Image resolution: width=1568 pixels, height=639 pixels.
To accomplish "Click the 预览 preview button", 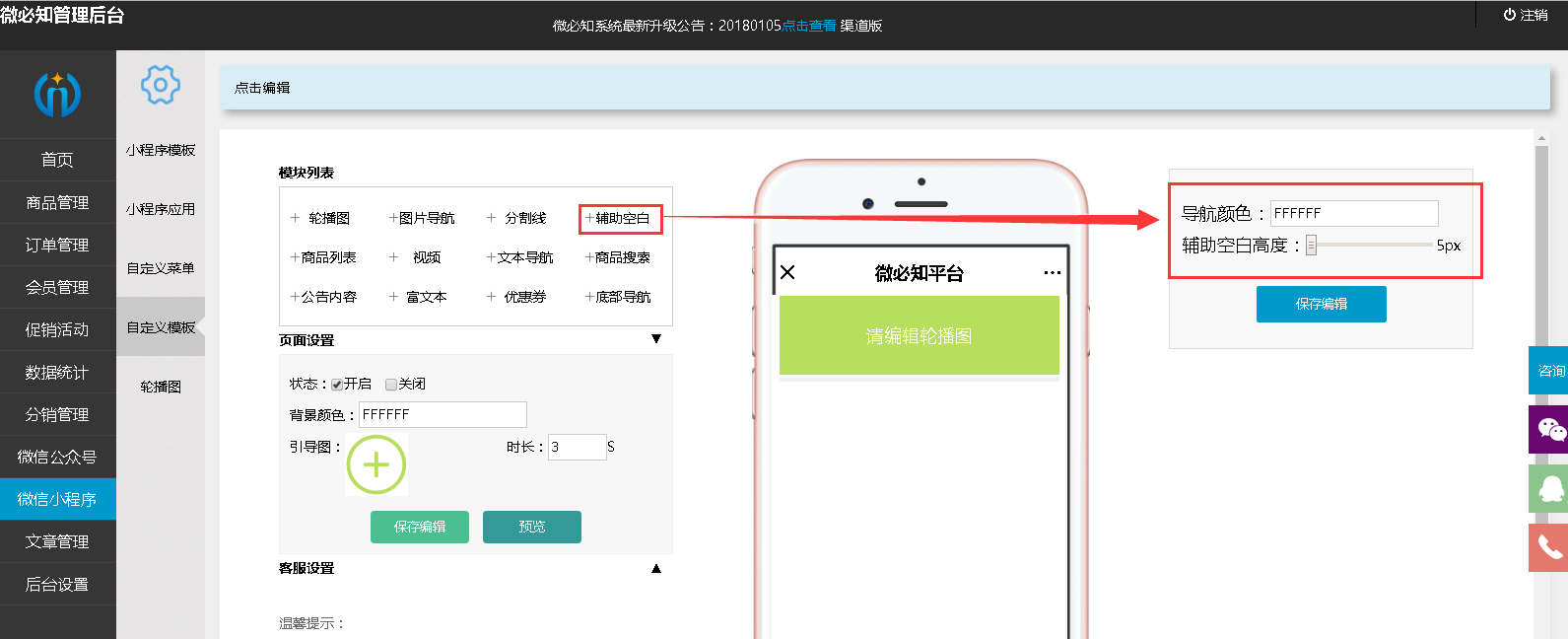I will pos(532,527).
